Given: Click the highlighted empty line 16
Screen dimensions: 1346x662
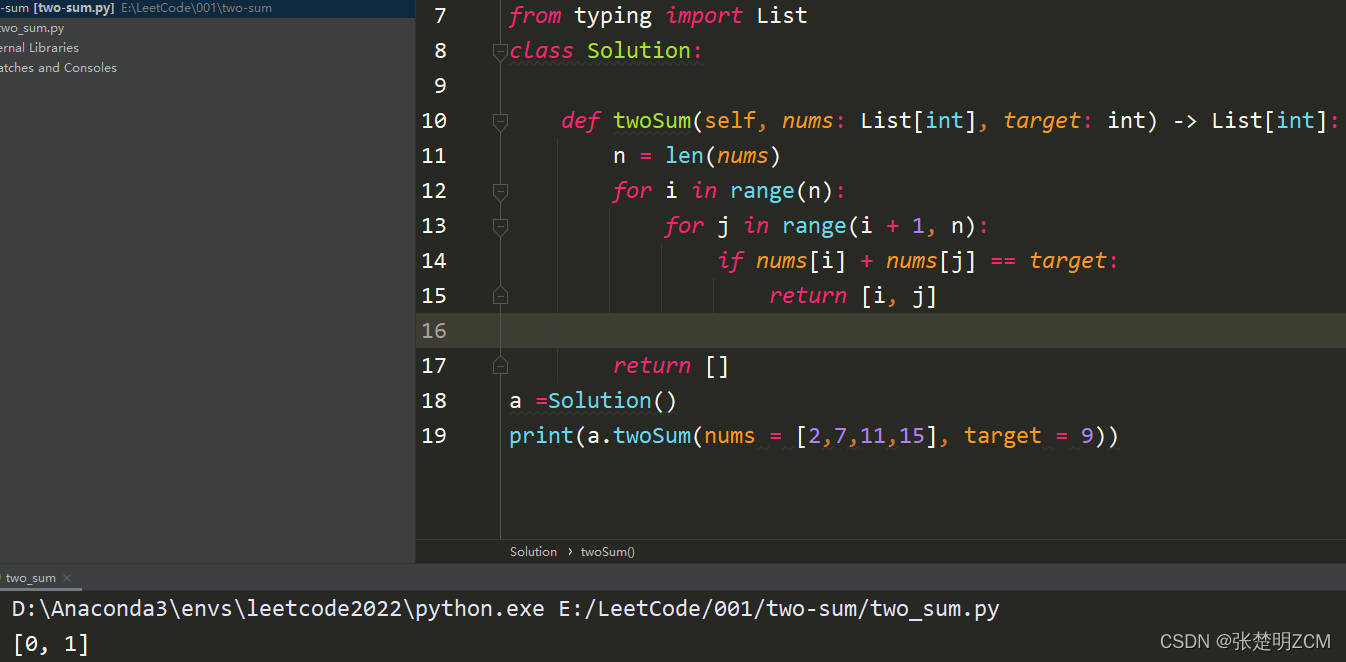Looking at the screenshot, I should coord(700,330).
